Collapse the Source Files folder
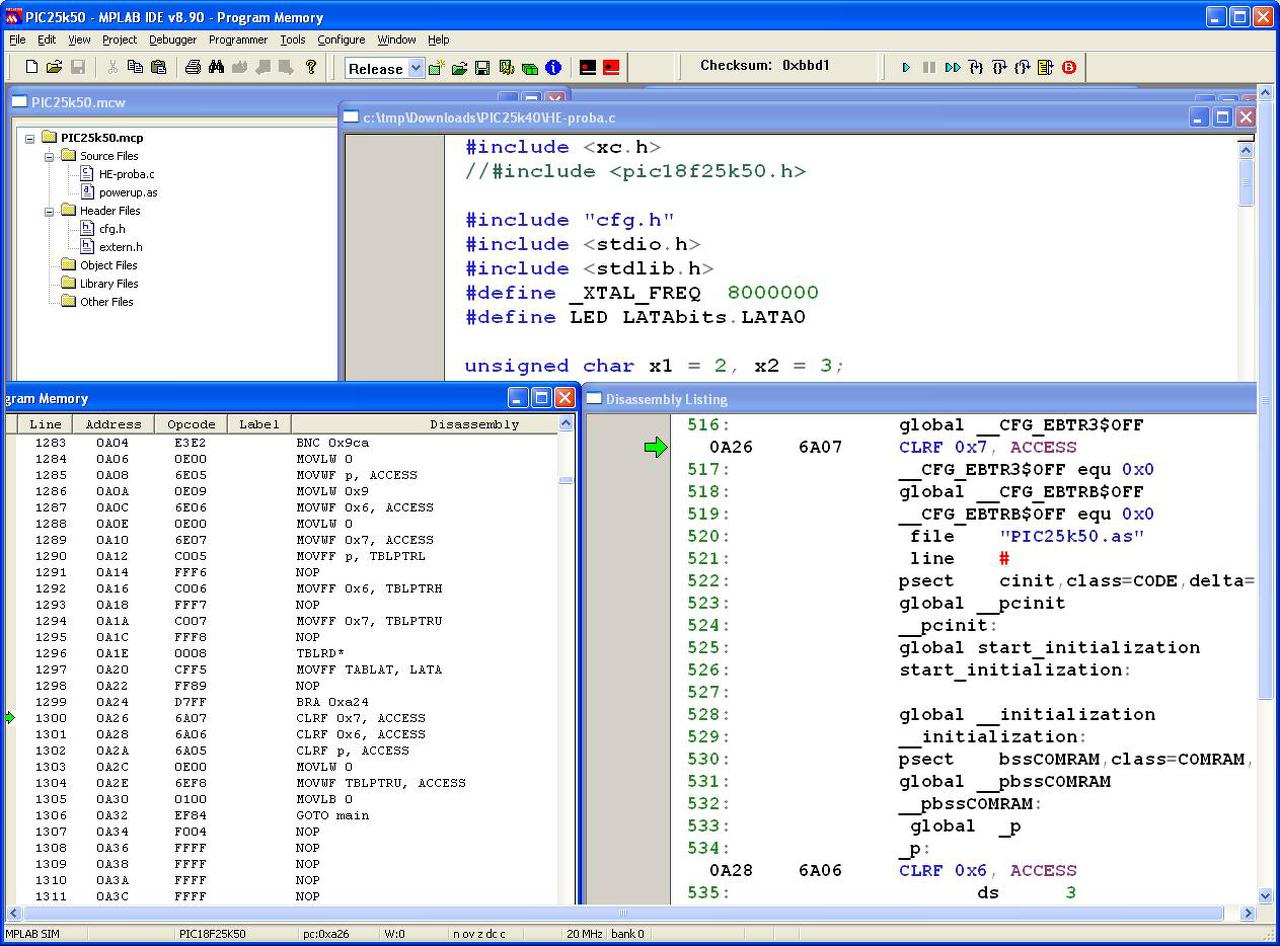 pos(49,156)
